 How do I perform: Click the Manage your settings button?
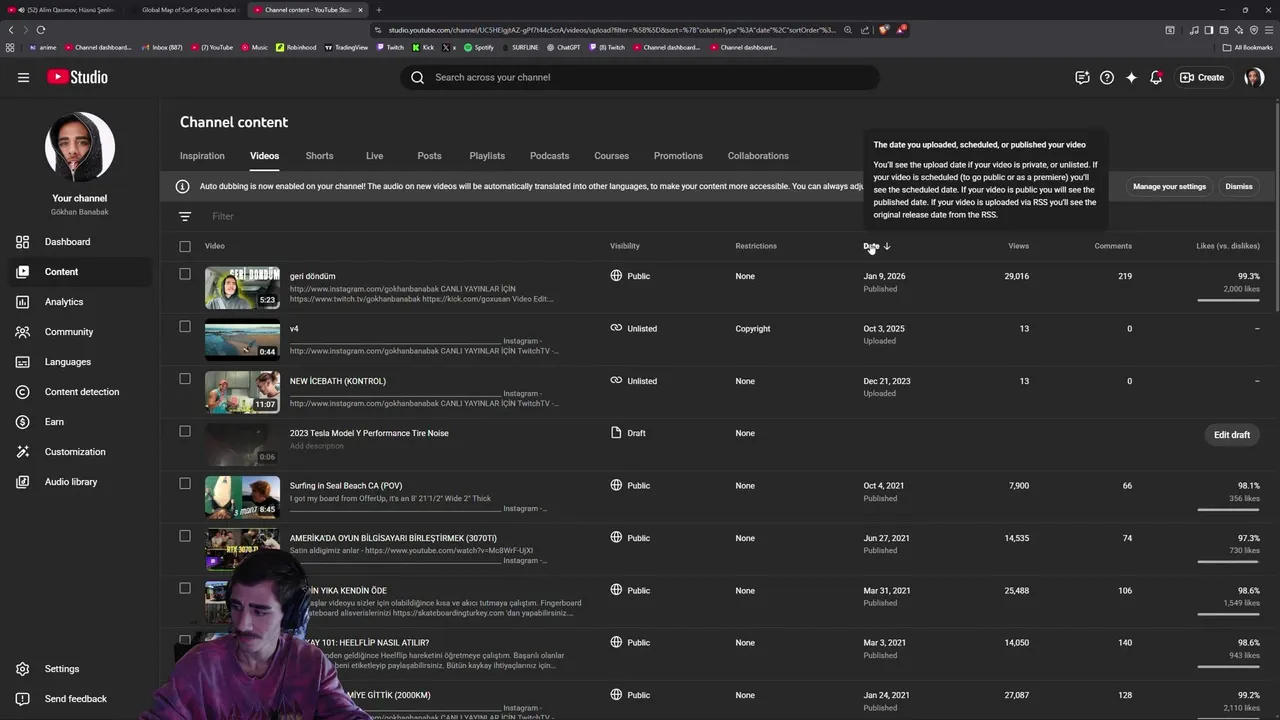tap(1169, 186)
